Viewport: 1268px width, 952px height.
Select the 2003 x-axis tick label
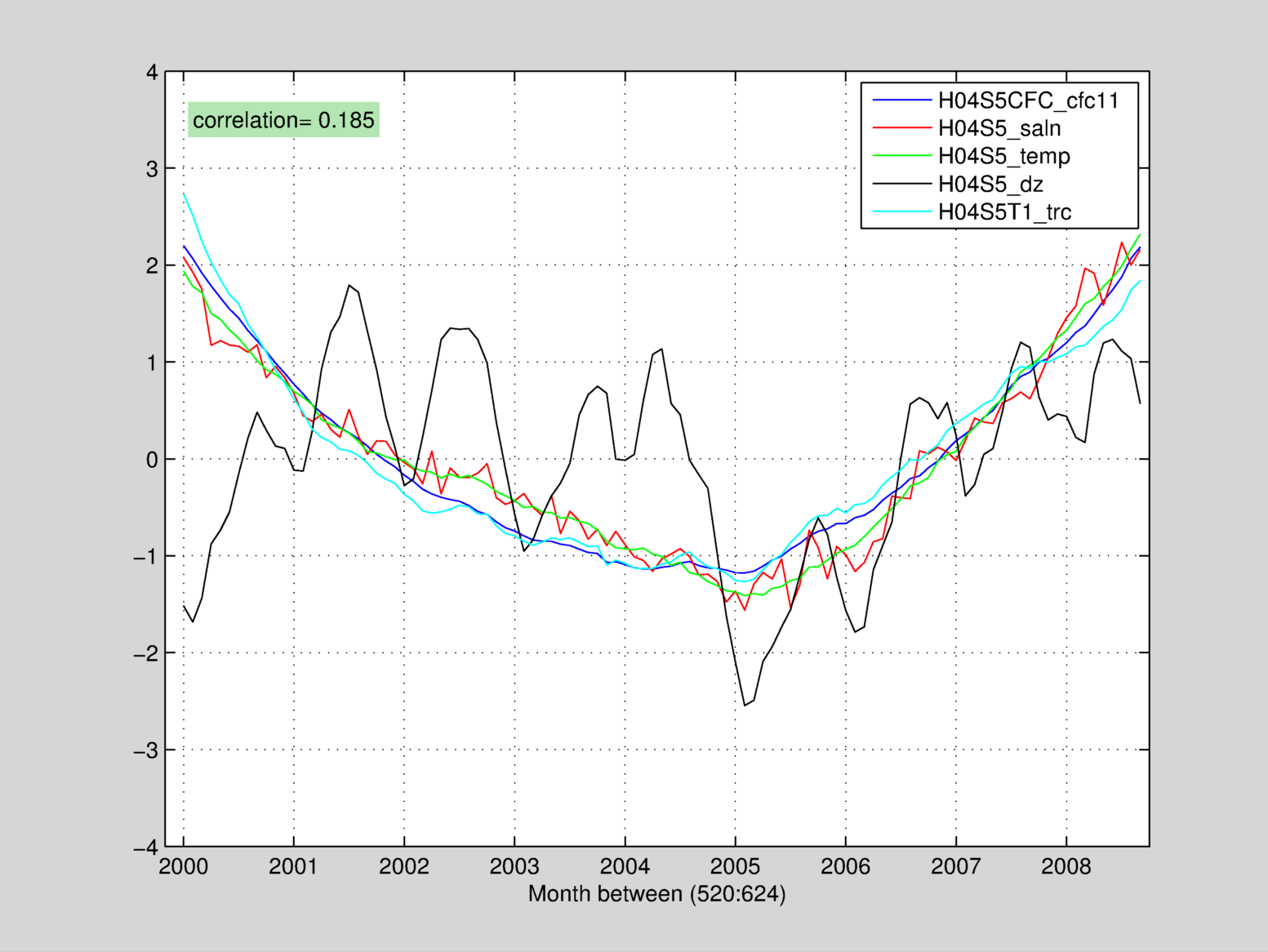tap(514, 866)
